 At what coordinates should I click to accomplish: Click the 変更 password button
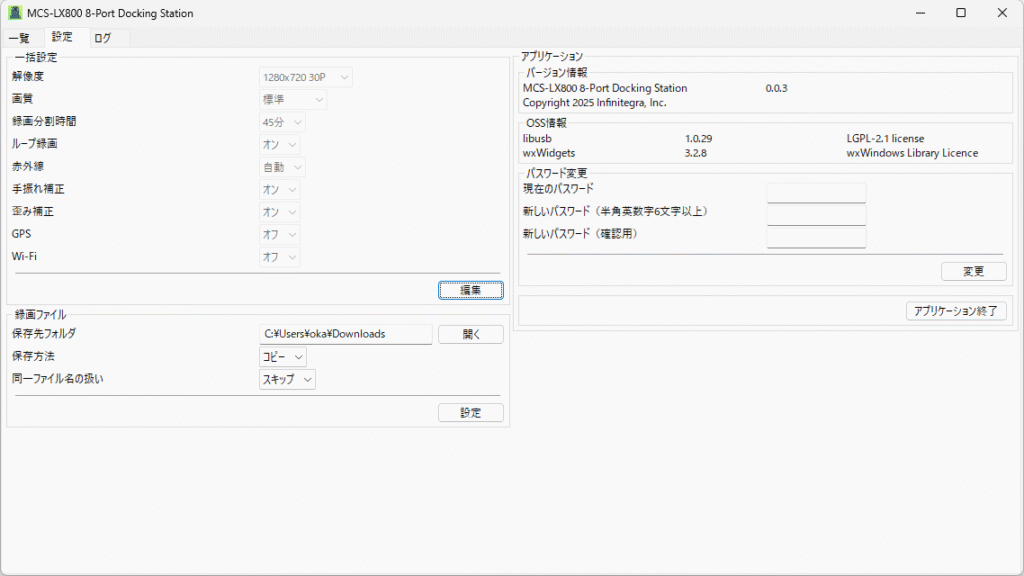click(x=973, y=271)
